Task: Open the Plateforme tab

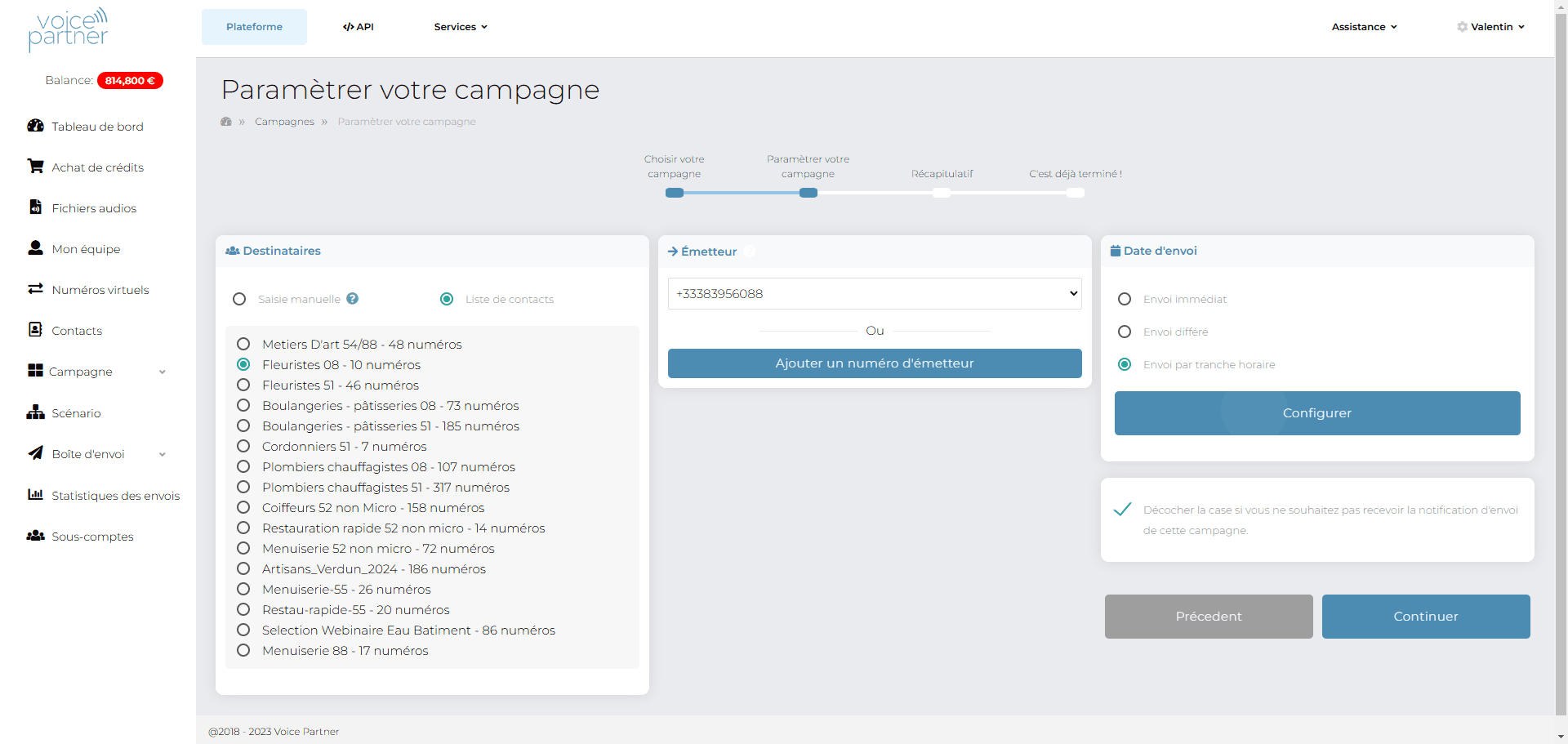Action: (254, 27)
